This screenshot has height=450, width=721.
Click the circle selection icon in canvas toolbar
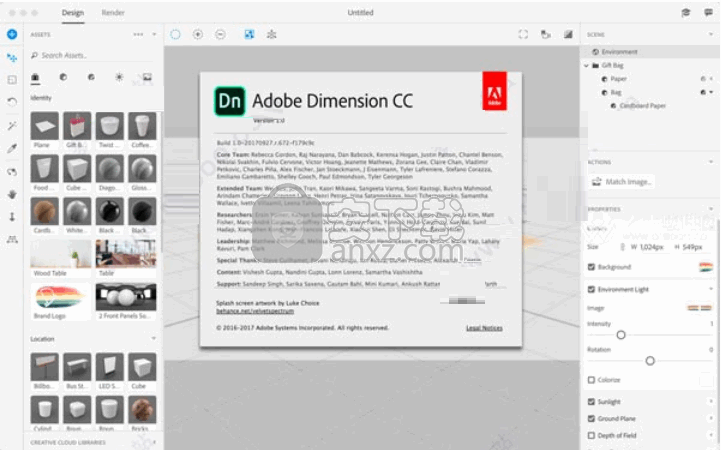[x=175, y=34]
